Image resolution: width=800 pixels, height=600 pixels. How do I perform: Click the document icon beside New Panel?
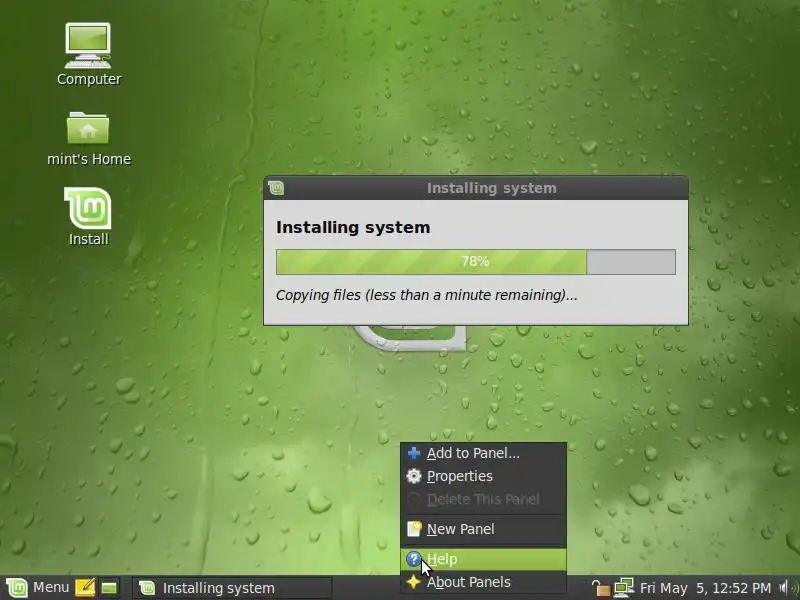pos(414,529)
